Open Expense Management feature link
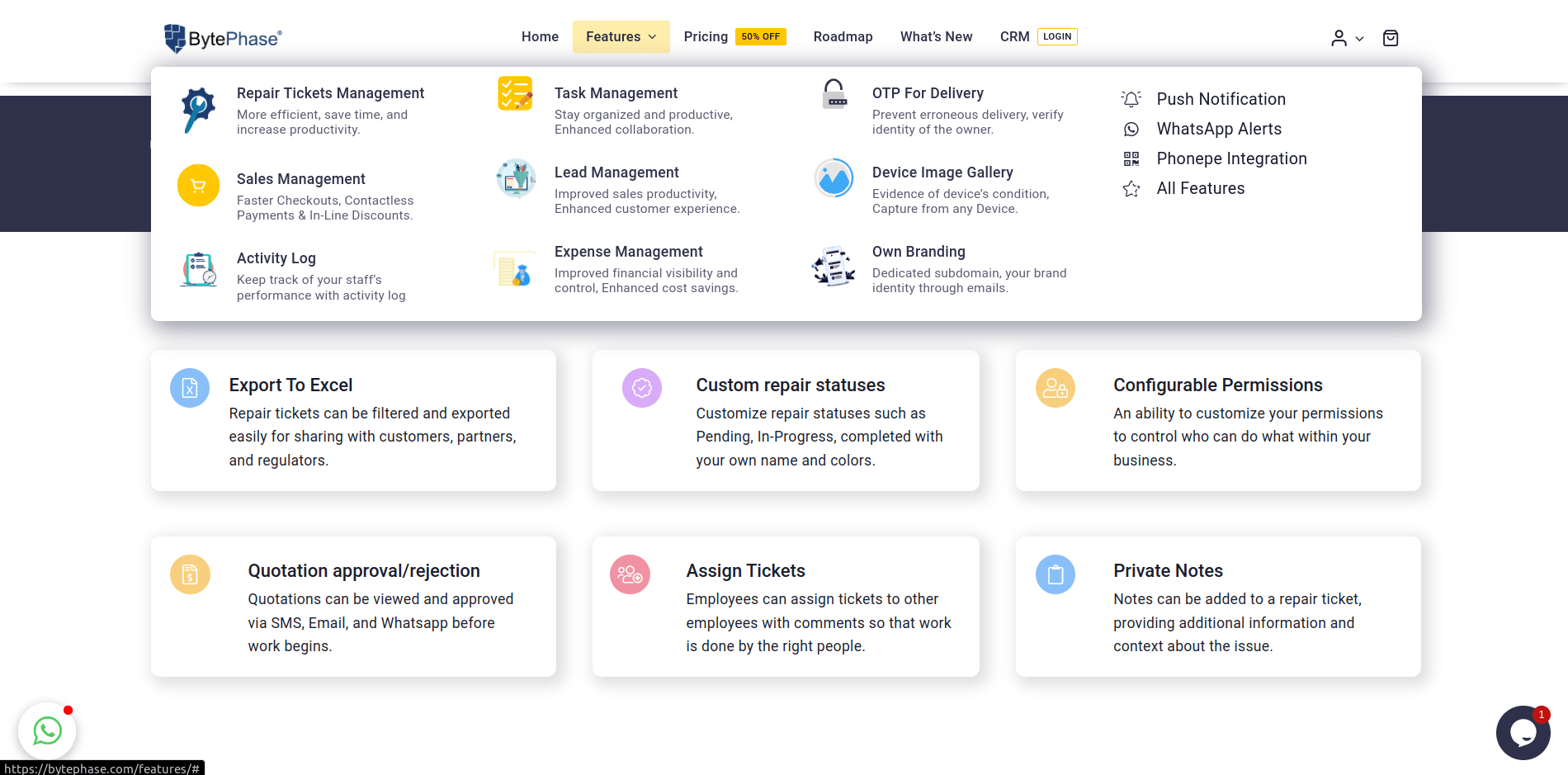This screenshot has height=775, width=1568. 628,252
